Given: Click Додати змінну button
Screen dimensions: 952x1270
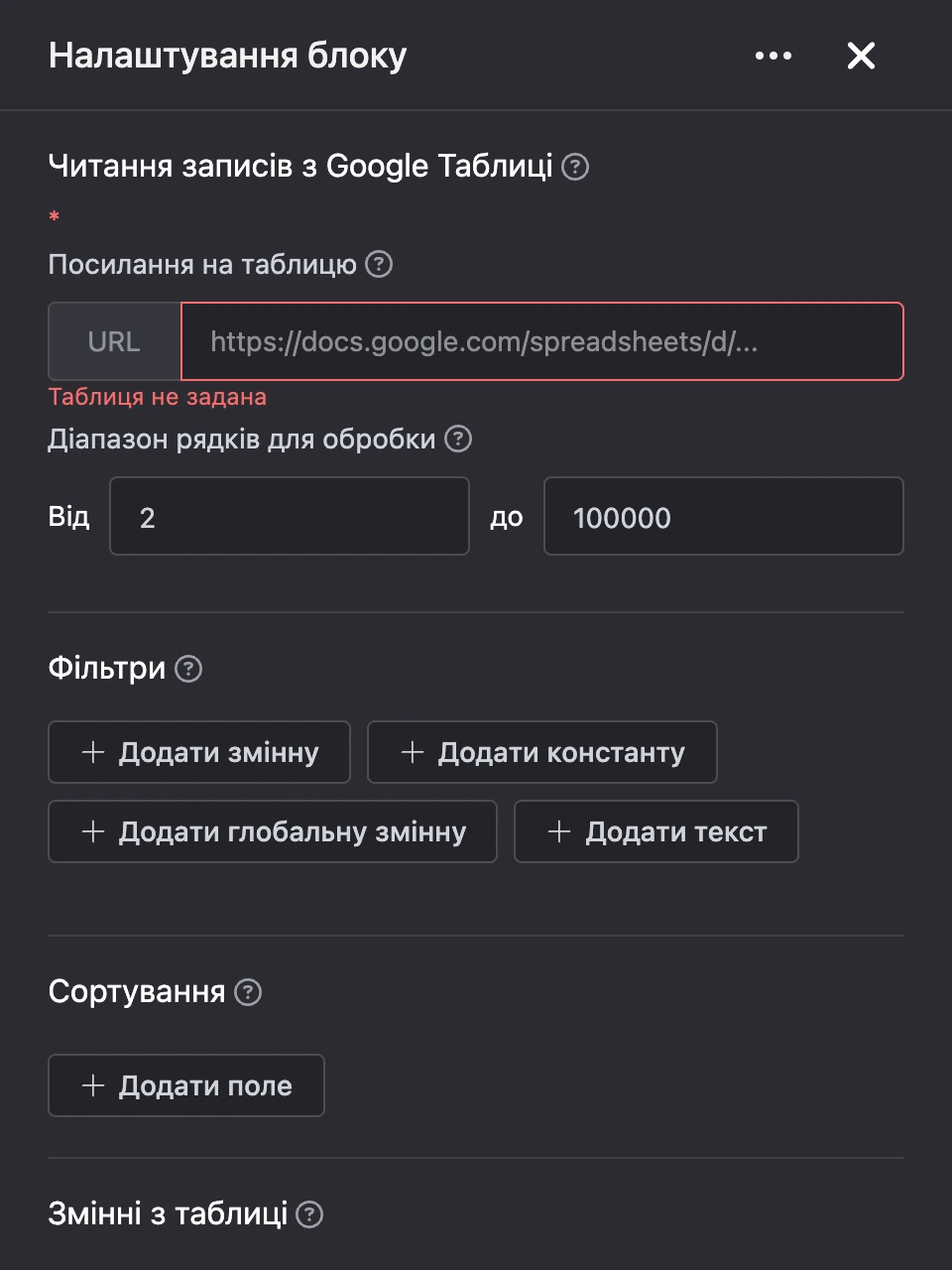Looking at the screenshot, I should pos(199,752).
